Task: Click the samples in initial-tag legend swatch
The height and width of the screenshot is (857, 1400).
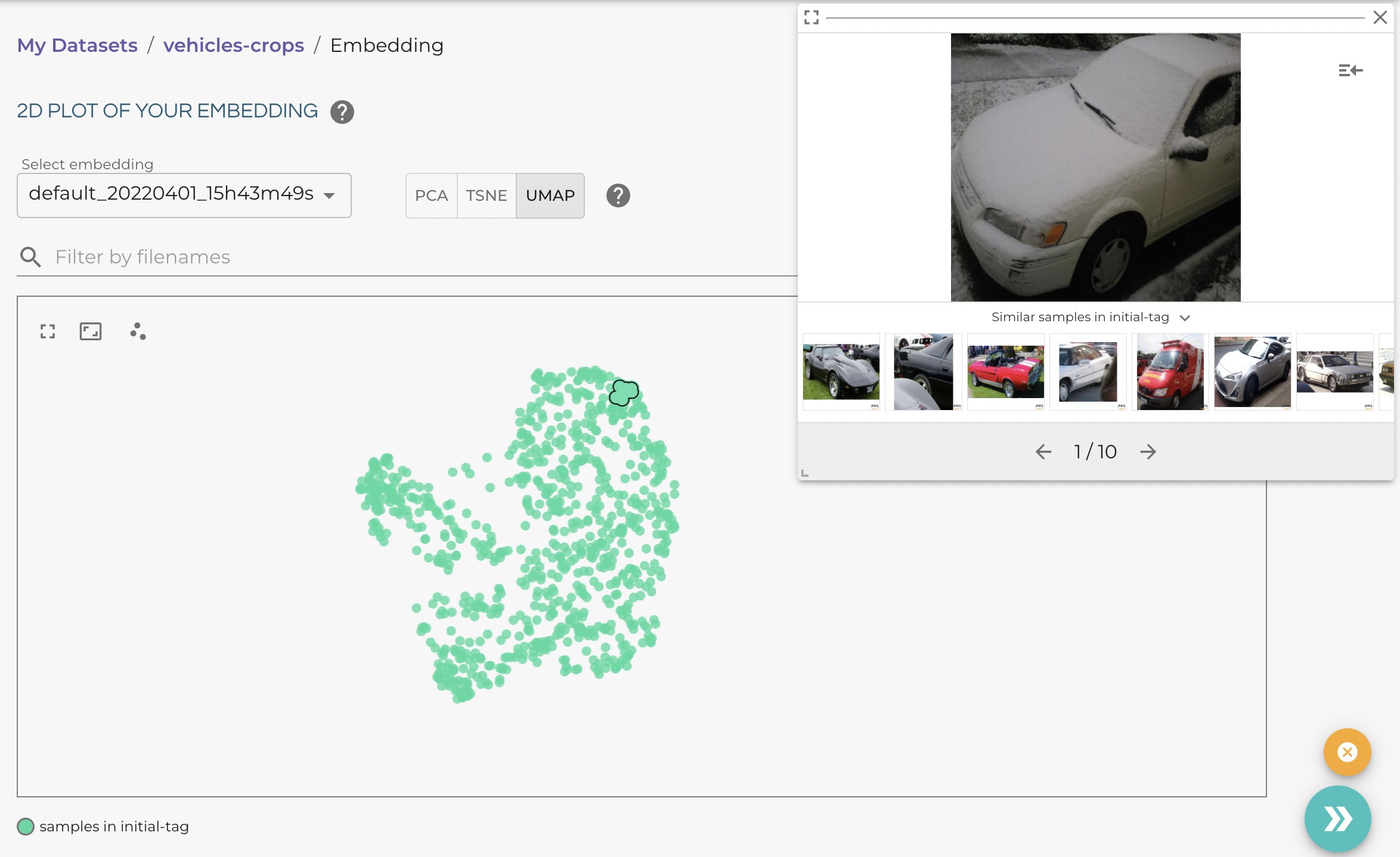Action: (26, 827)
